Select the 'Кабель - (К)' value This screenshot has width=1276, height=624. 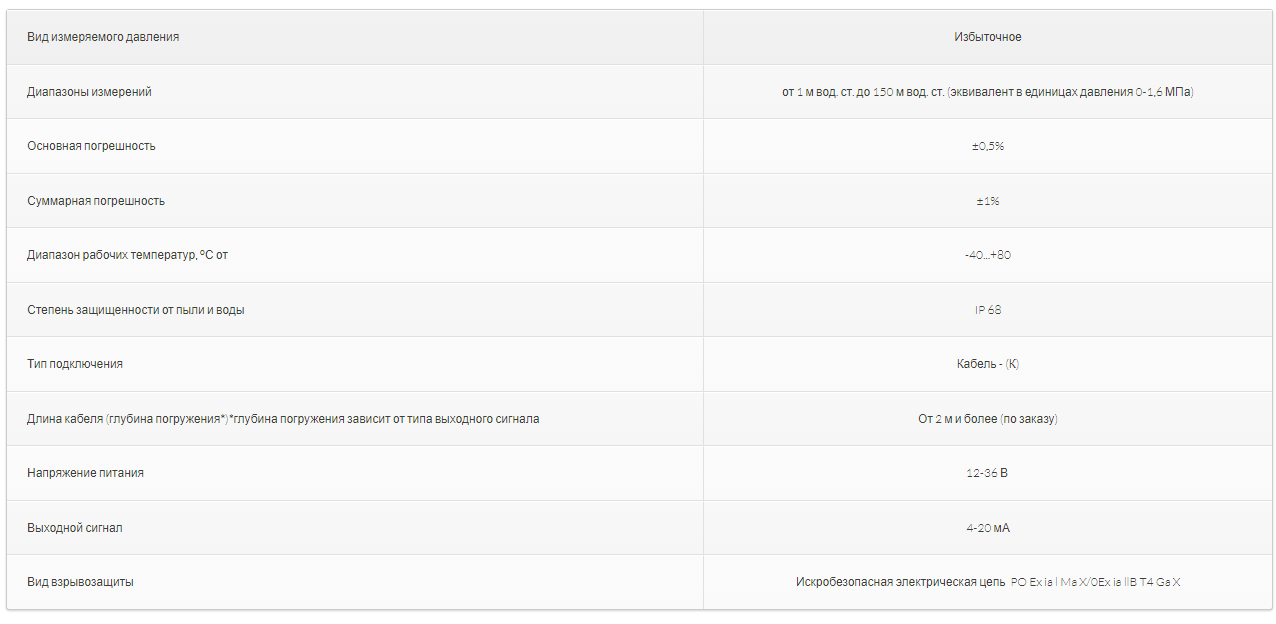coord(987,364)
